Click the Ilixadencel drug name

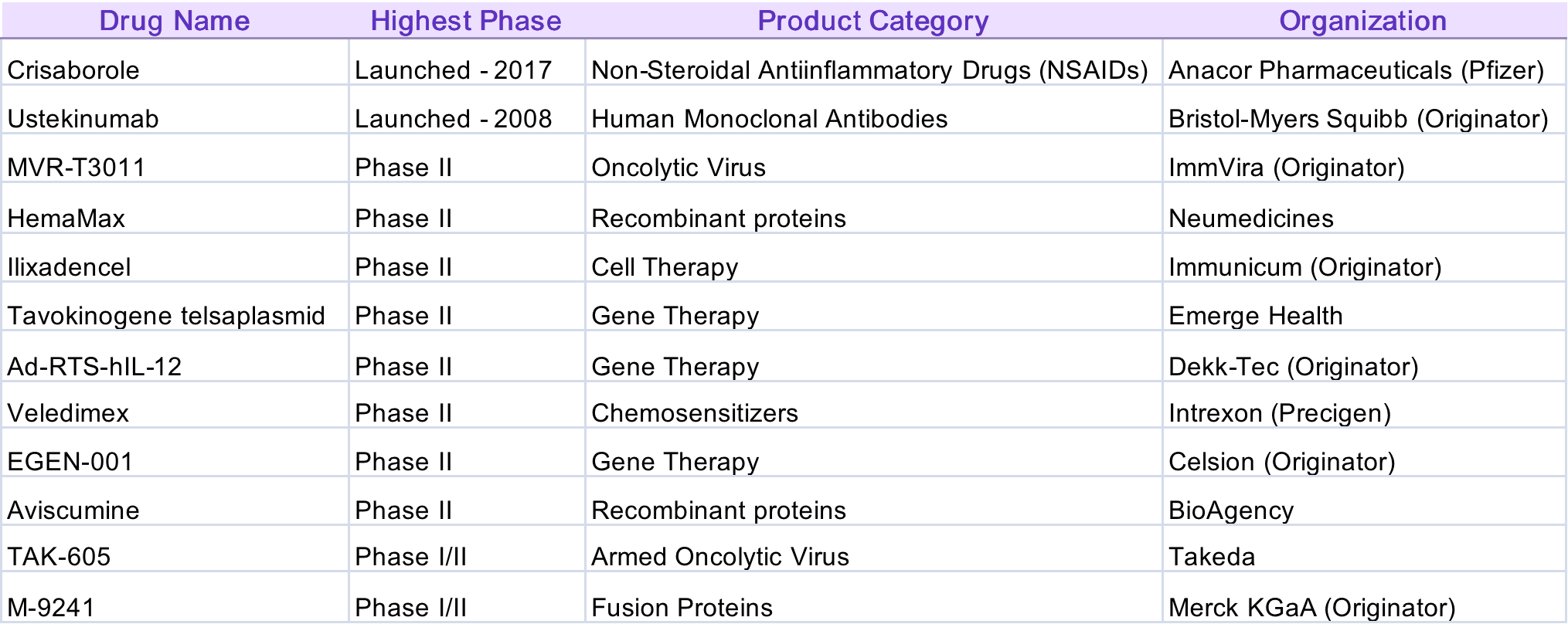(70, 267)
